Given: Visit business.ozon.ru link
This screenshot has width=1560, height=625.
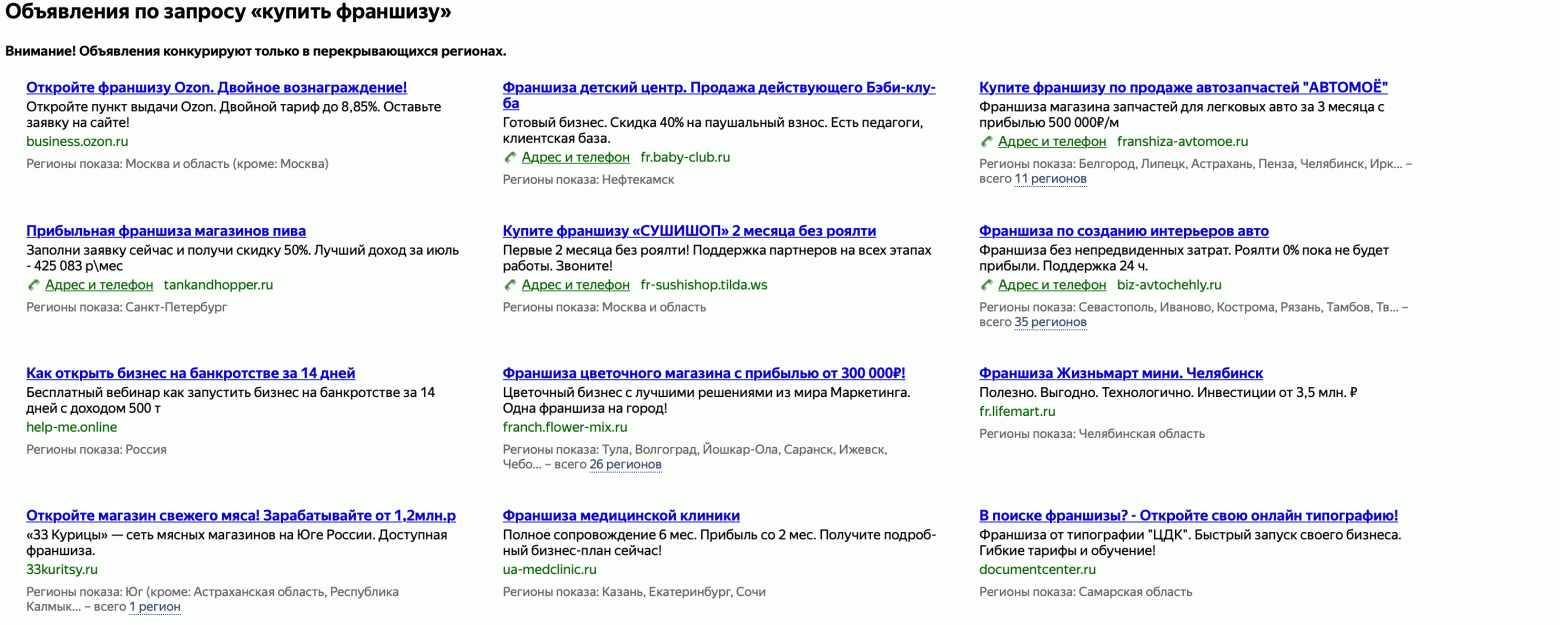Looking at the screenshot, I should coord(77,142).
